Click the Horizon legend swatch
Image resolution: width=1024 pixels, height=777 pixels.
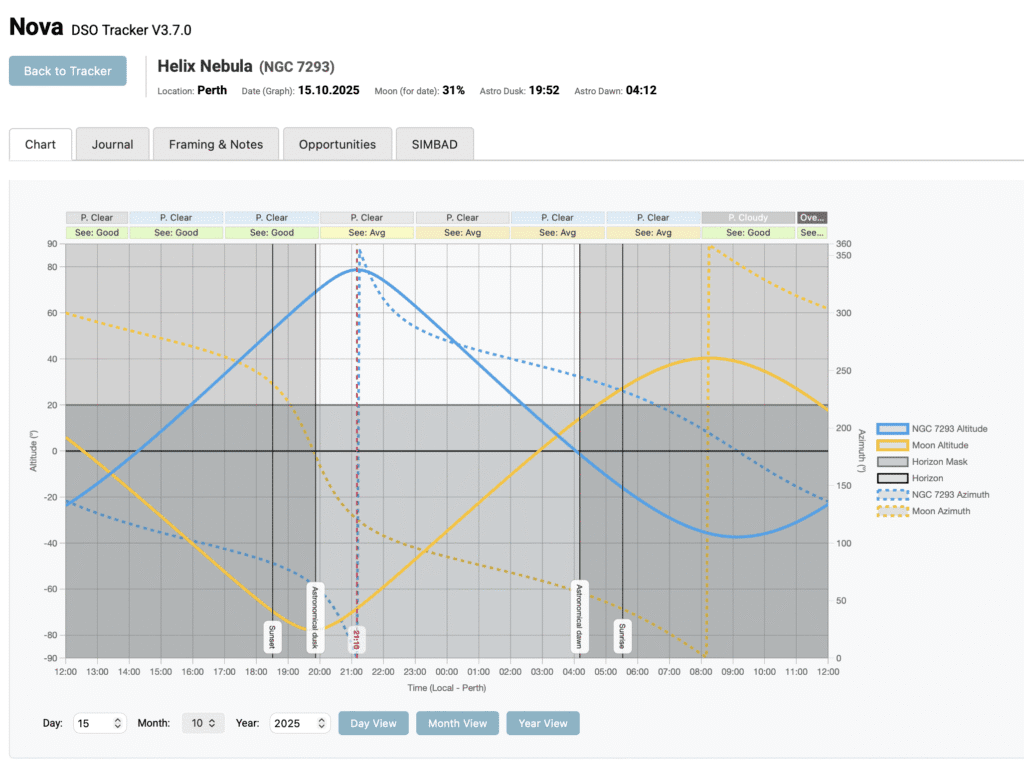click(x=893, y=478)
